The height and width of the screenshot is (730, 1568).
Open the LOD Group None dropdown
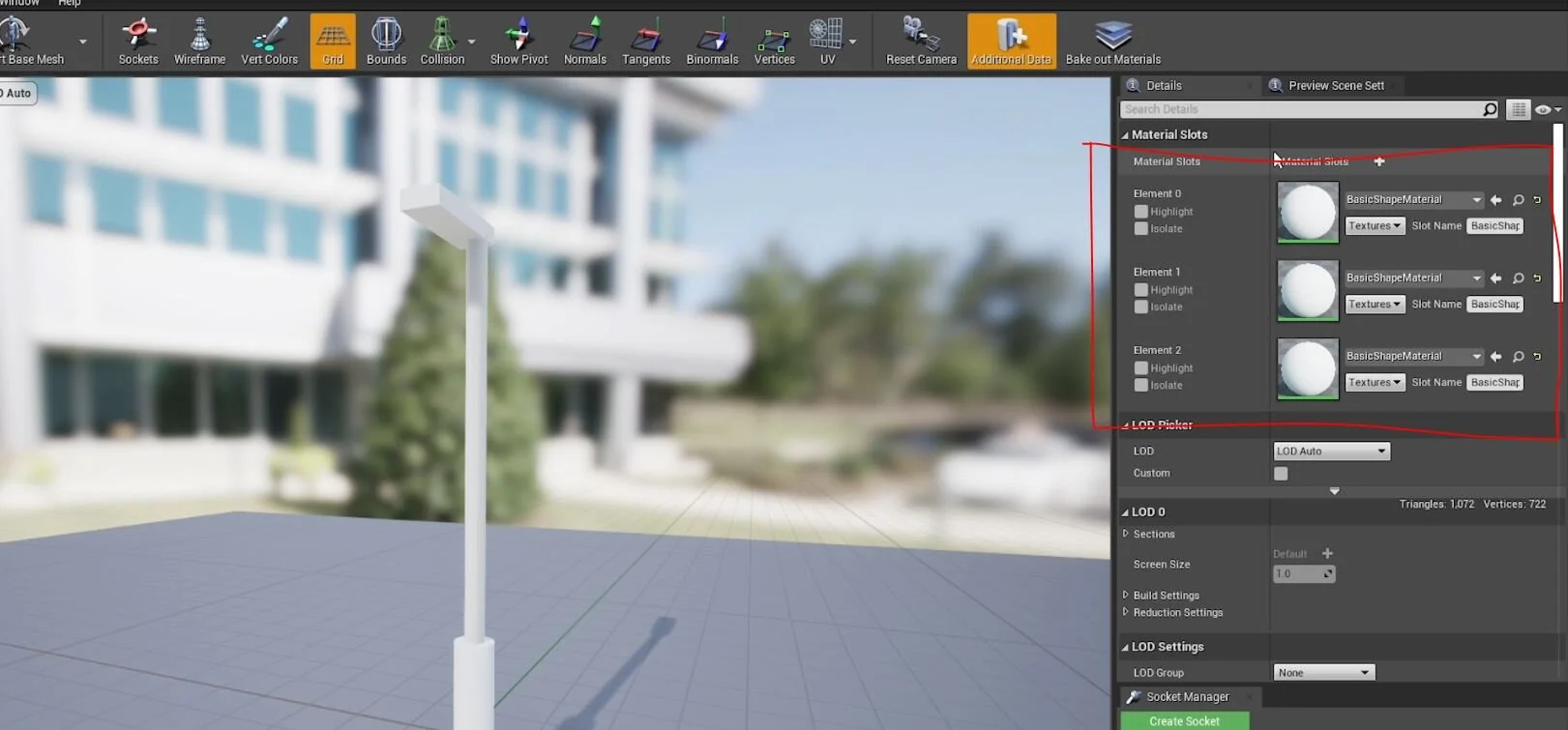pyautogui.click(x=1323, y=672)
